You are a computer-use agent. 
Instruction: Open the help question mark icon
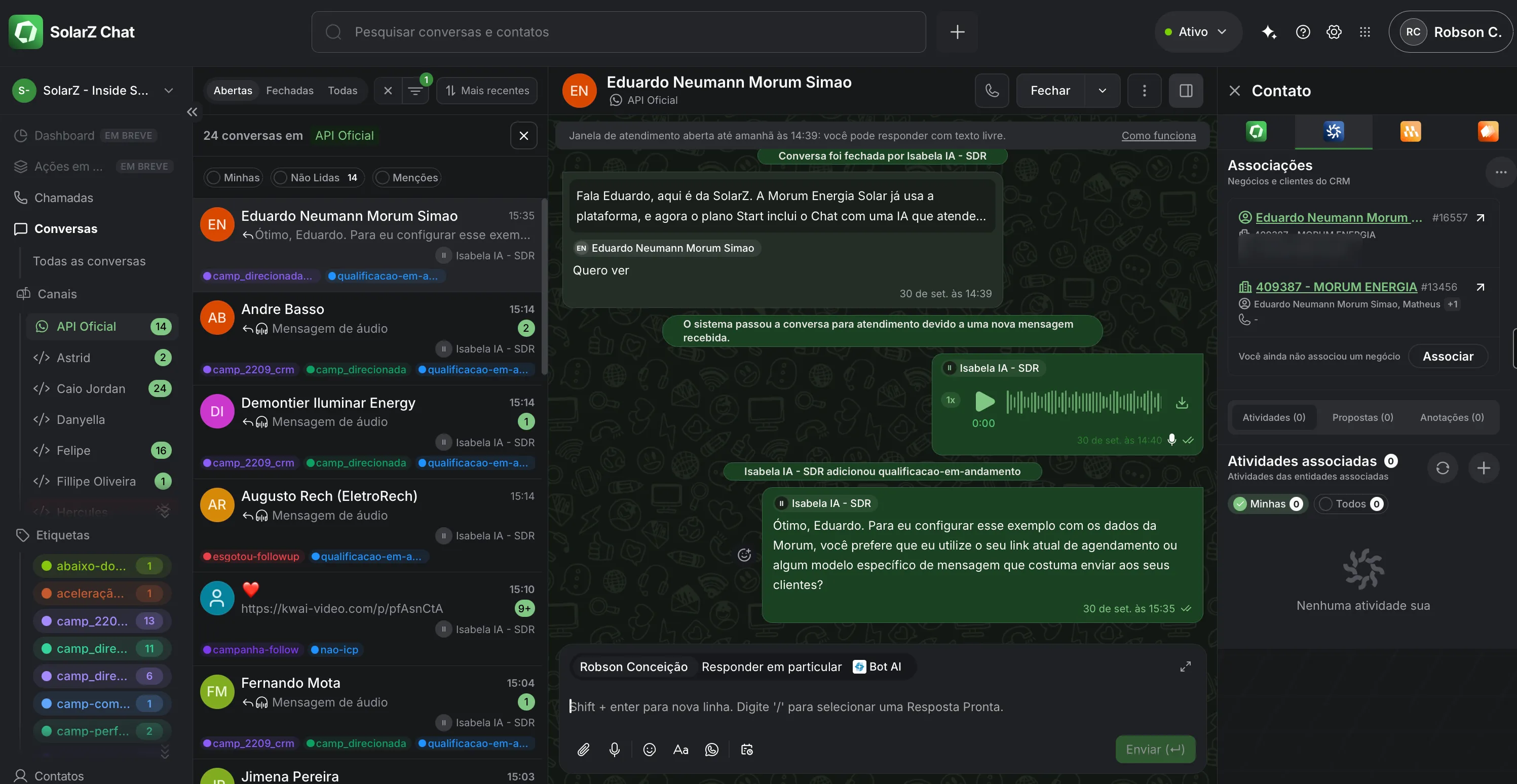coord(1303,32)
